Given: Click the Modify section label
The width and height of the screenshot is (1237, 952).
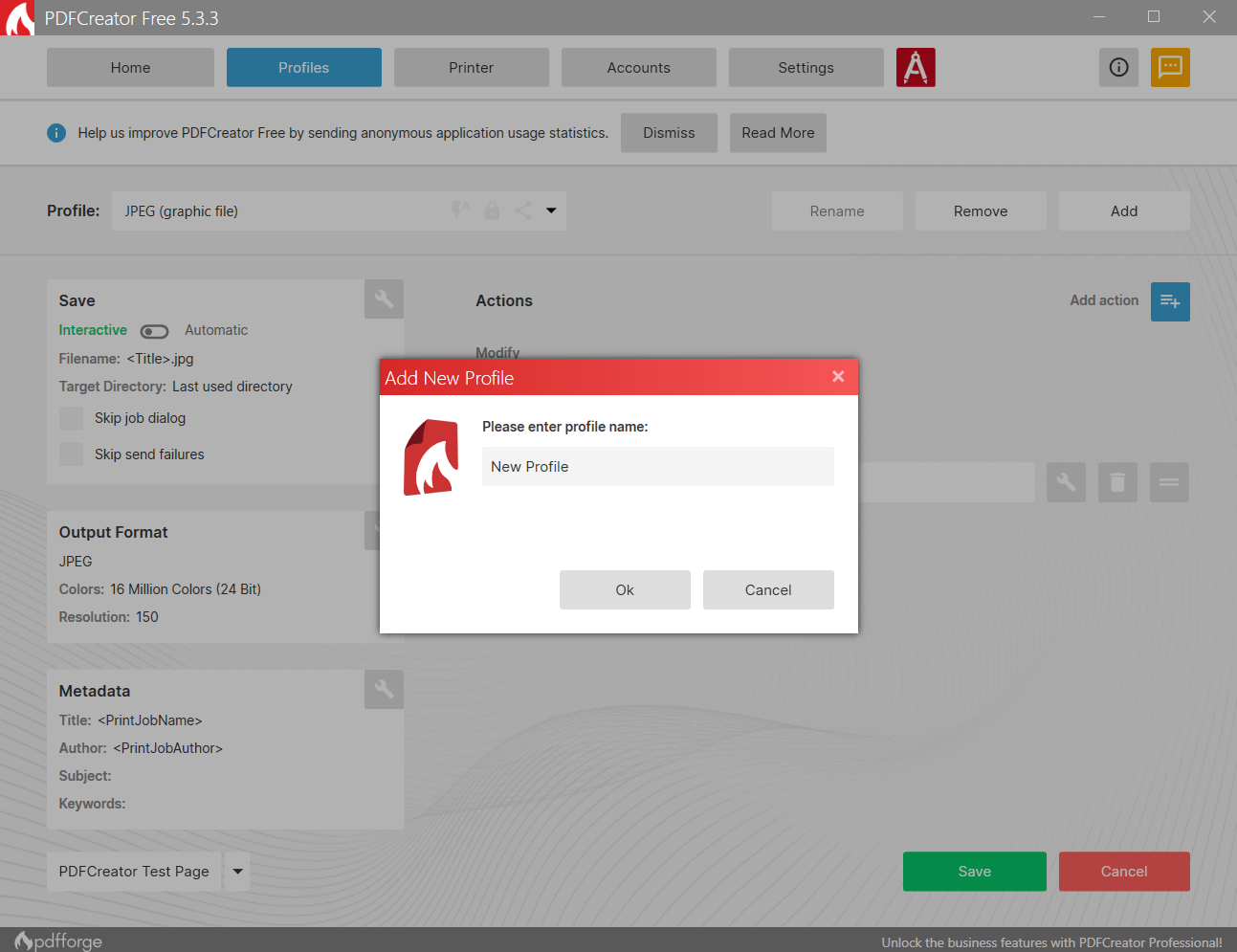Looking at the screenshot, I should [497, 352].
